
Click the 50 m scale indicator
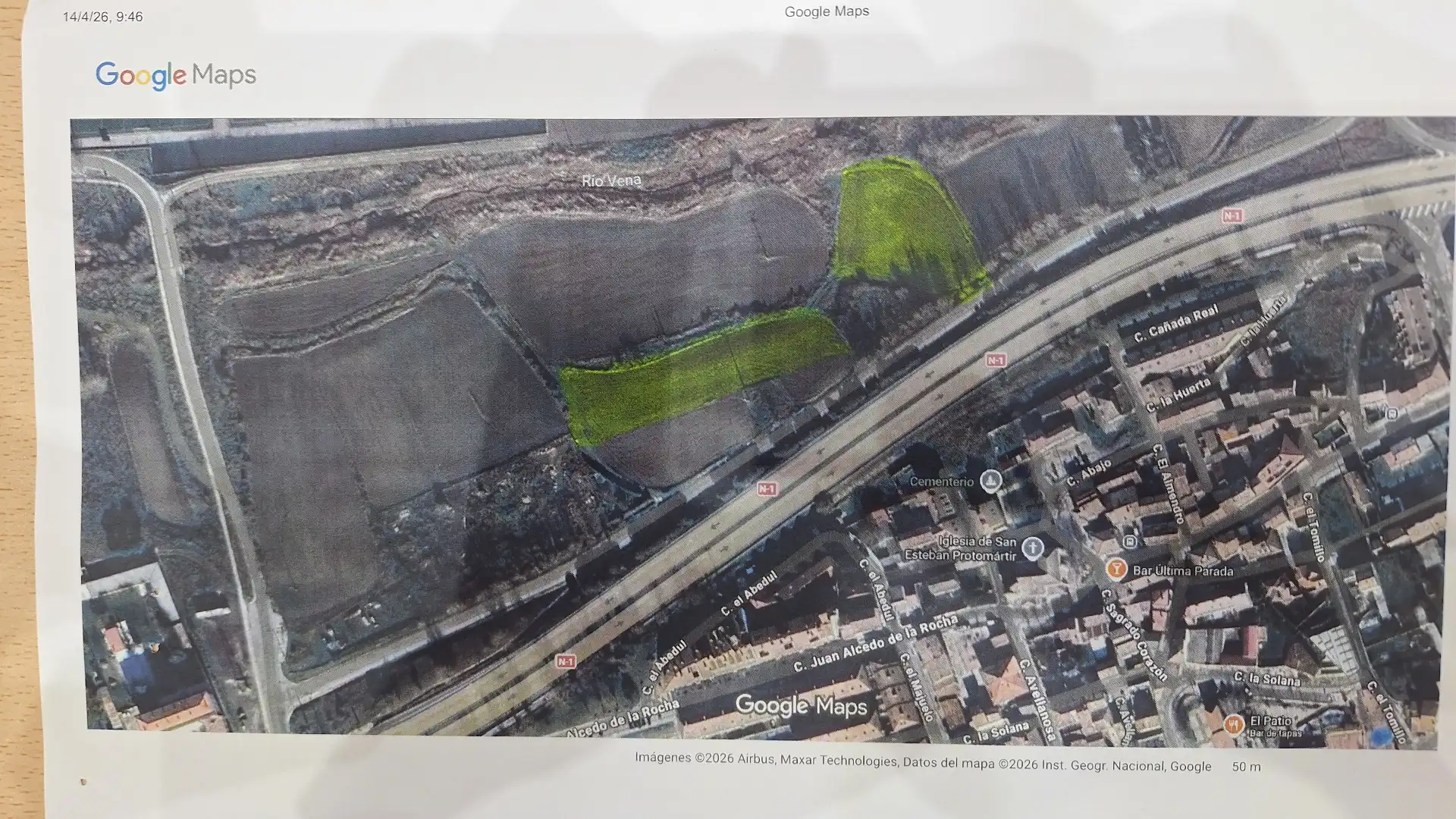pyautogui.click(x=1246, y=767)
